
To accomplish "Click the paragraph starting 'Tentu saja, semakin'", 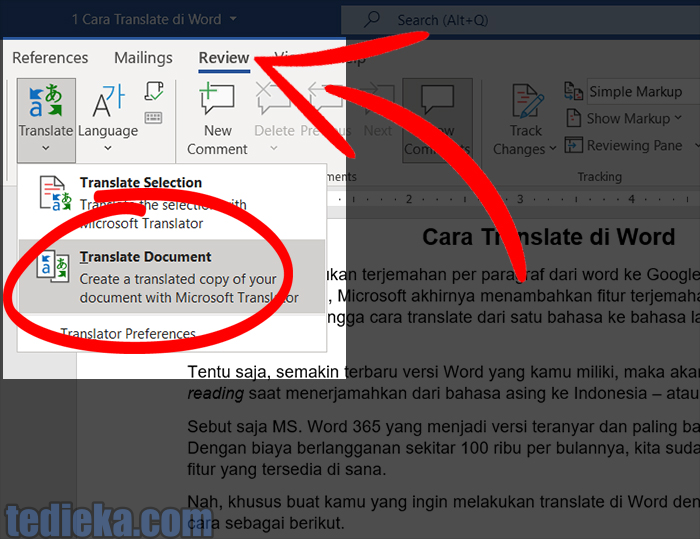I will (444, 383).
